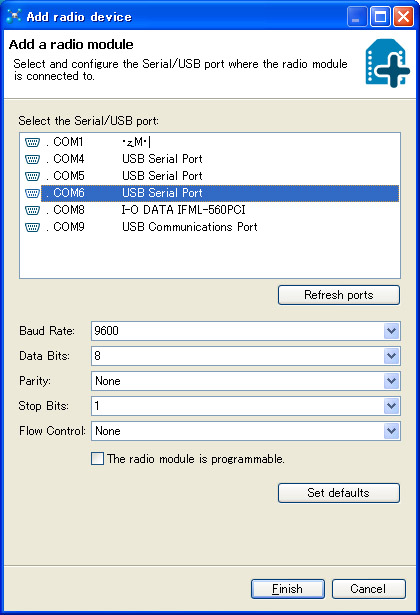Enable the radio module is programmable checkbox
420x615 pixels.
[97, 459]
